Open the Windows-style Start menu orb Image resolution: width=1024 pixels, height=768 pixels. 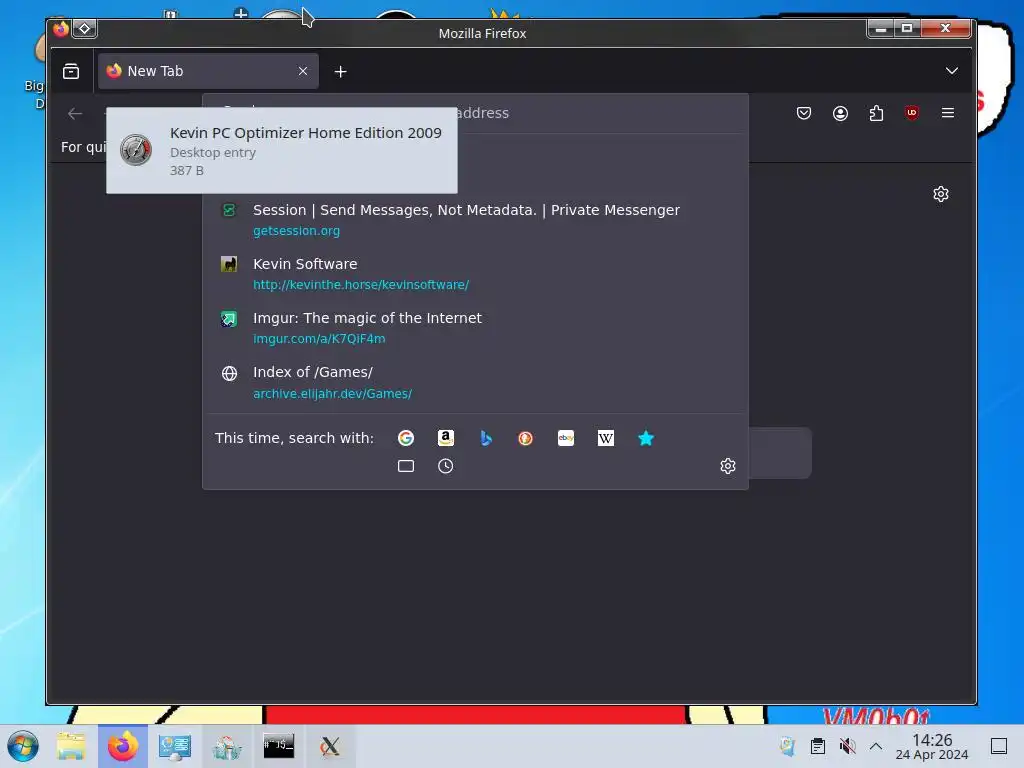(x=23, y=746)
